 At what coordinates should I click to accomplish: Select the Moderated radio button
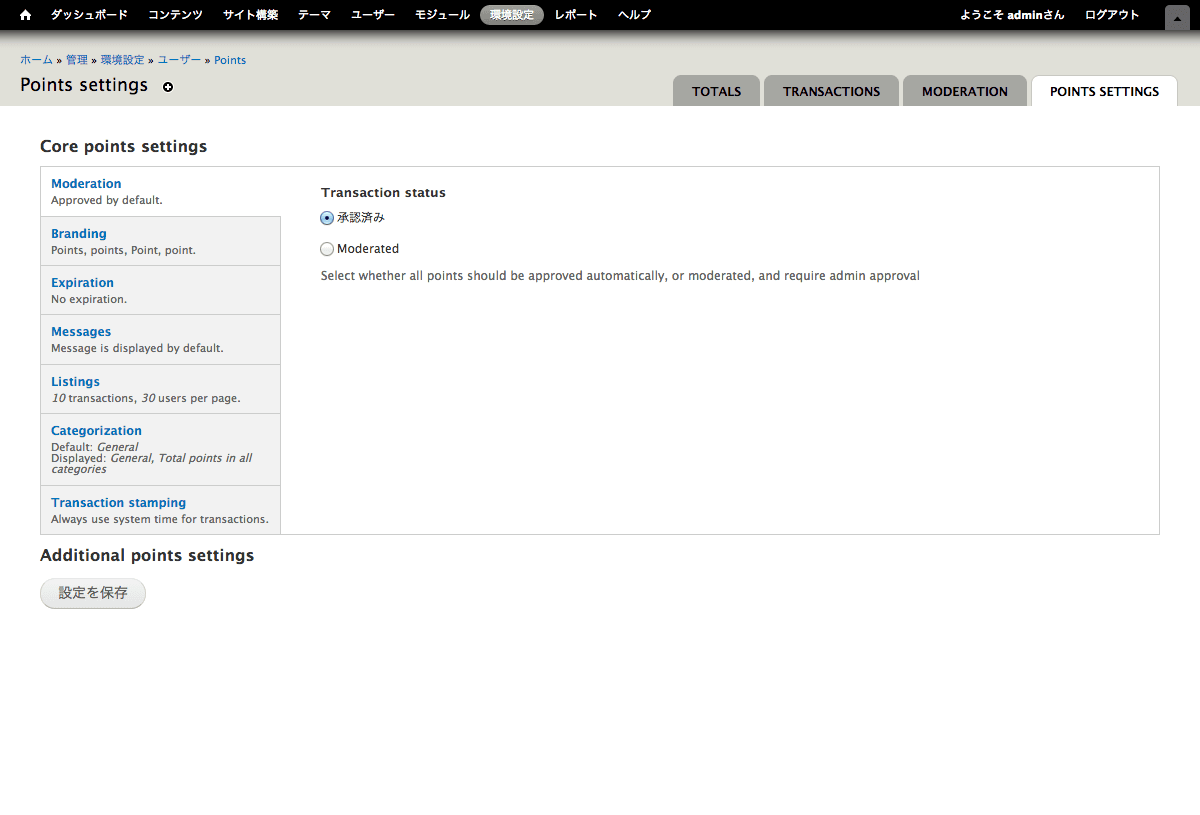[327, 249]
